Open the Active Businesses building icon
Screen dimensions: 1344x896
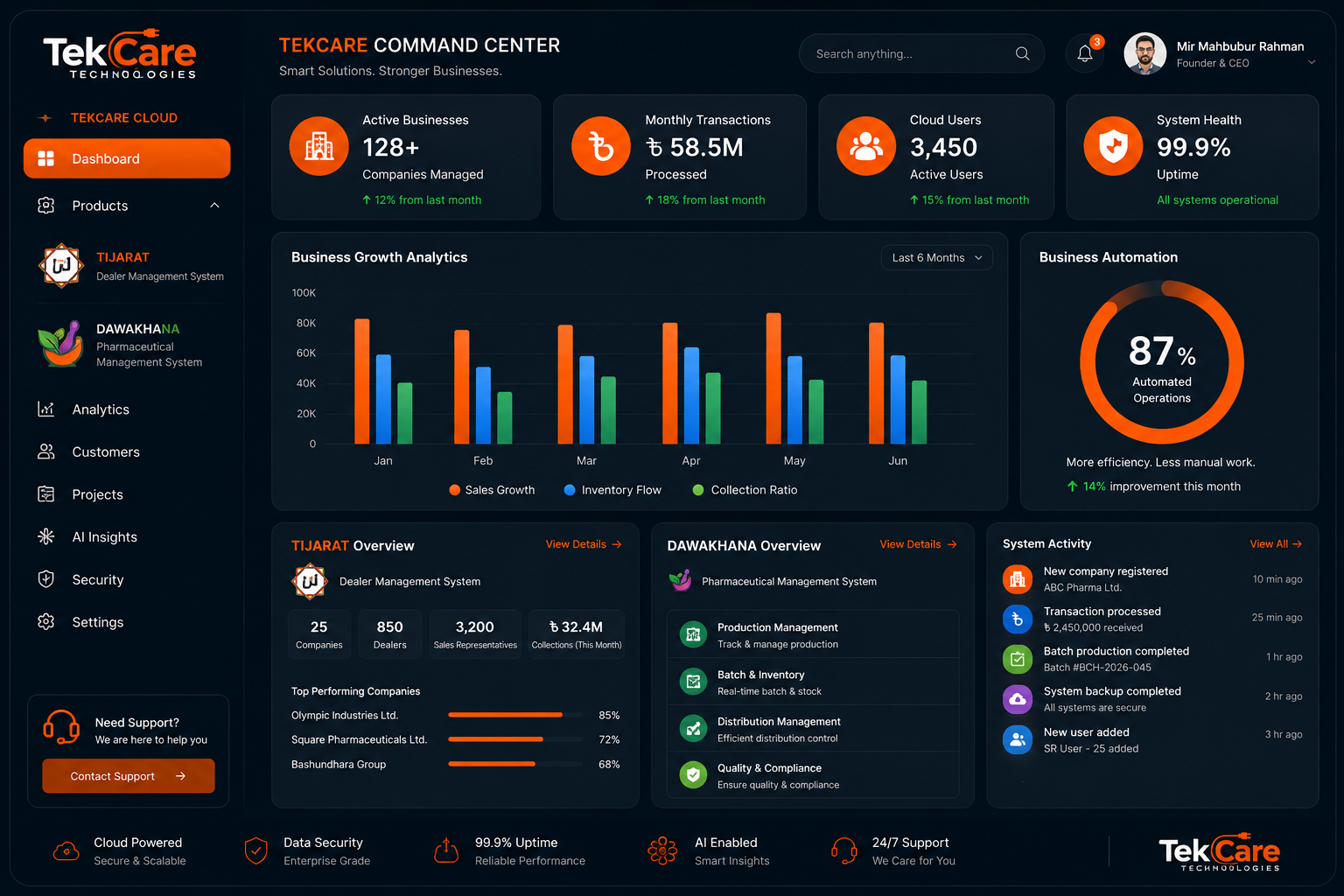(x=319, y=146)
